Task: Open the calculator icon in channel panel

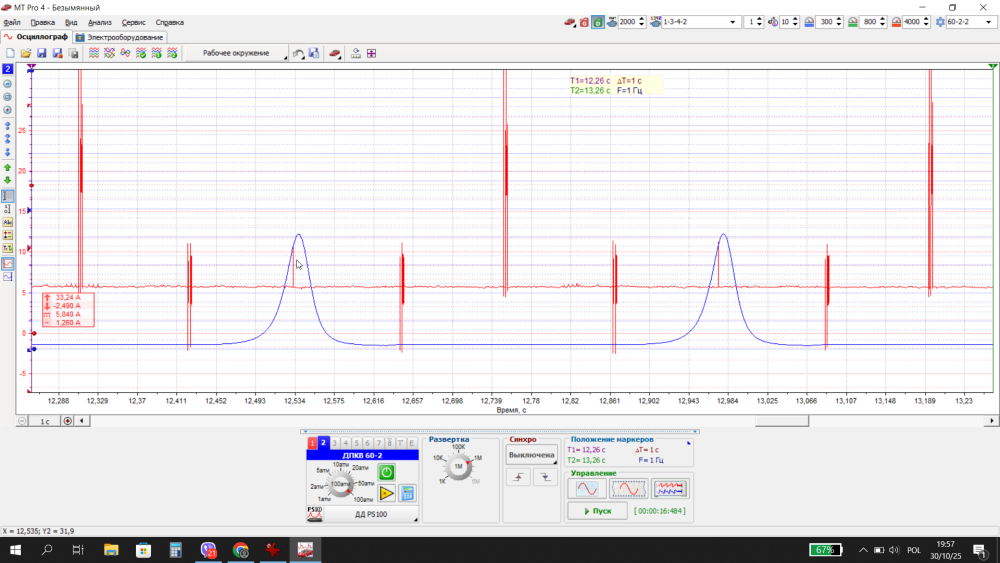Action: 407,493
